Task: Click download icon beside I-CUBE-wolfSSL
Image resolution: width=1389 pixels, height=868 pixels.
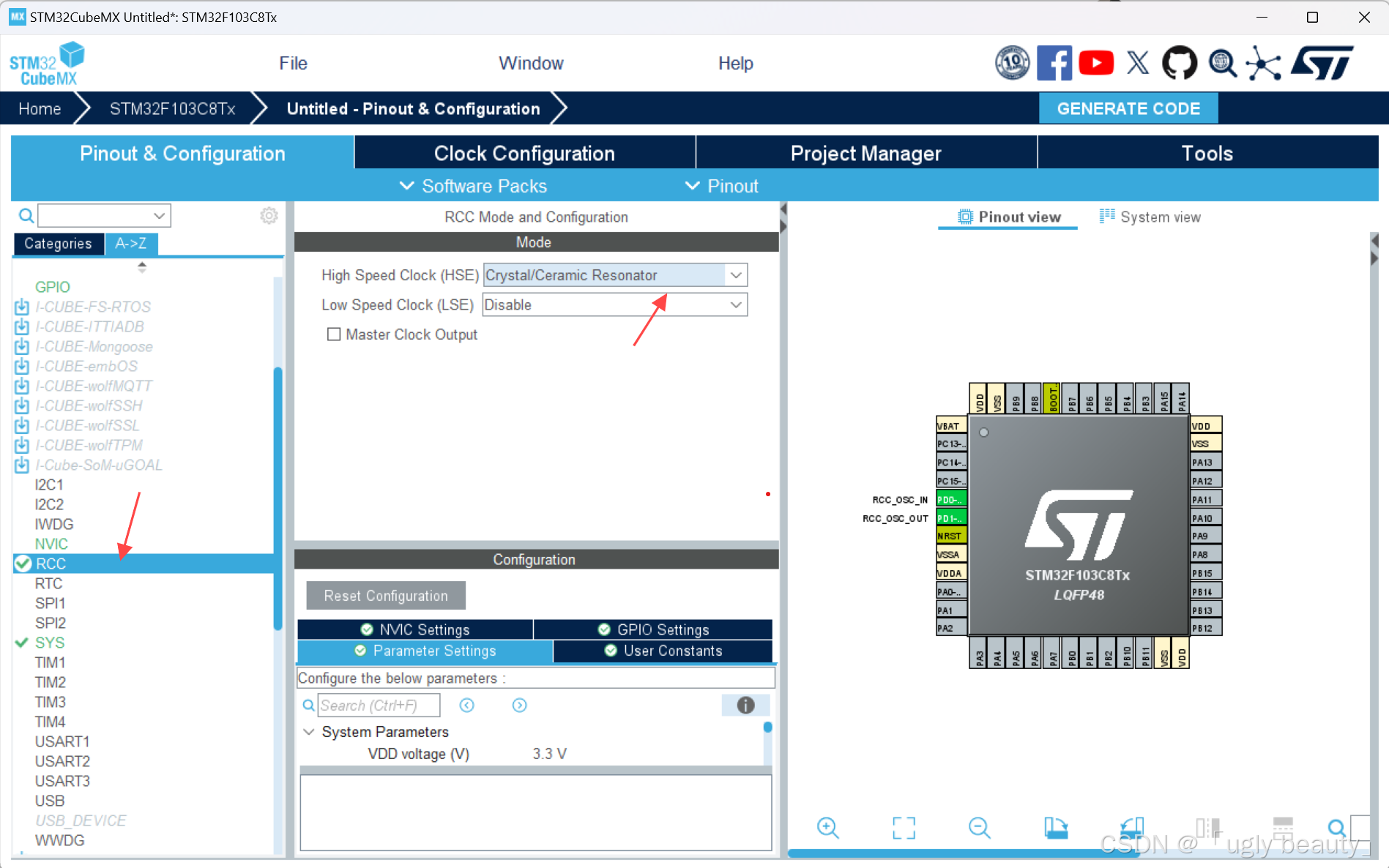Action: pyautogui.click(x=22, y=425)
